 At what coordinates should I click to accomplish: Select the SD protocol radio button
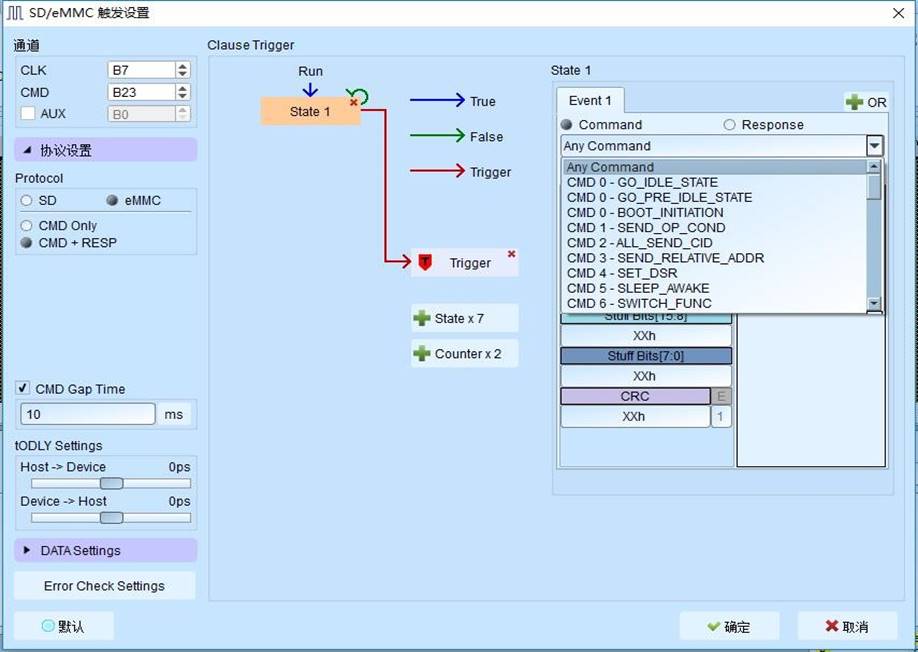[x=27, y=200]
